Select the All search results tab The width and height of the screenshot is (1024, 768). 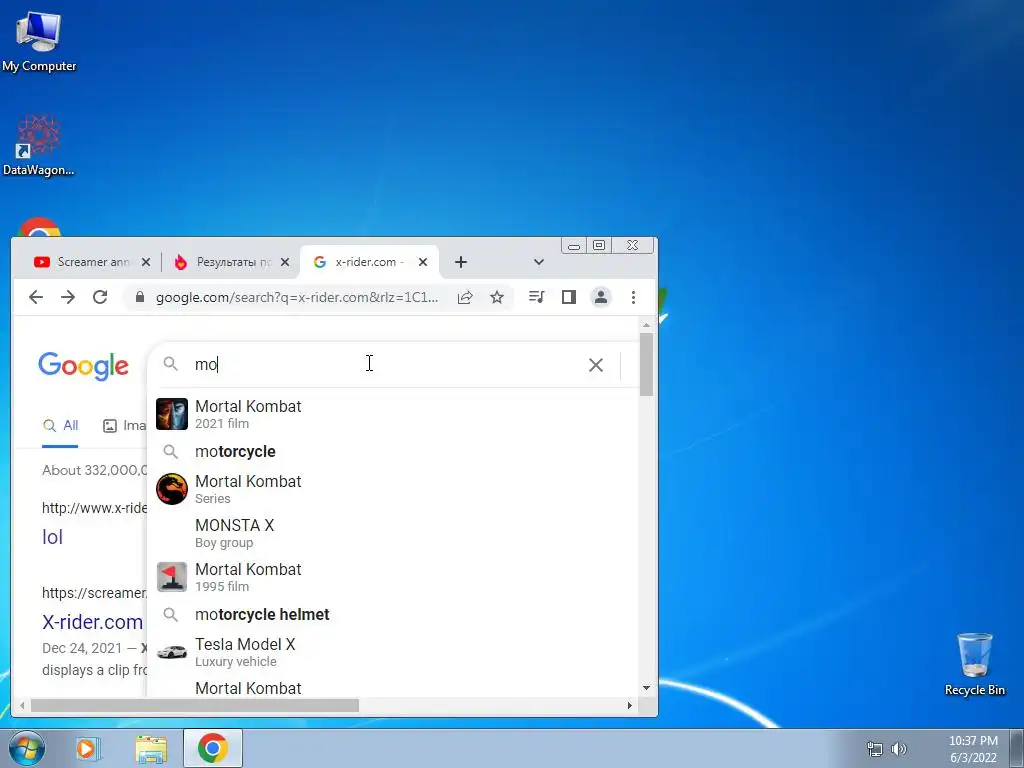pyautogui.click(x=60, y=426)
